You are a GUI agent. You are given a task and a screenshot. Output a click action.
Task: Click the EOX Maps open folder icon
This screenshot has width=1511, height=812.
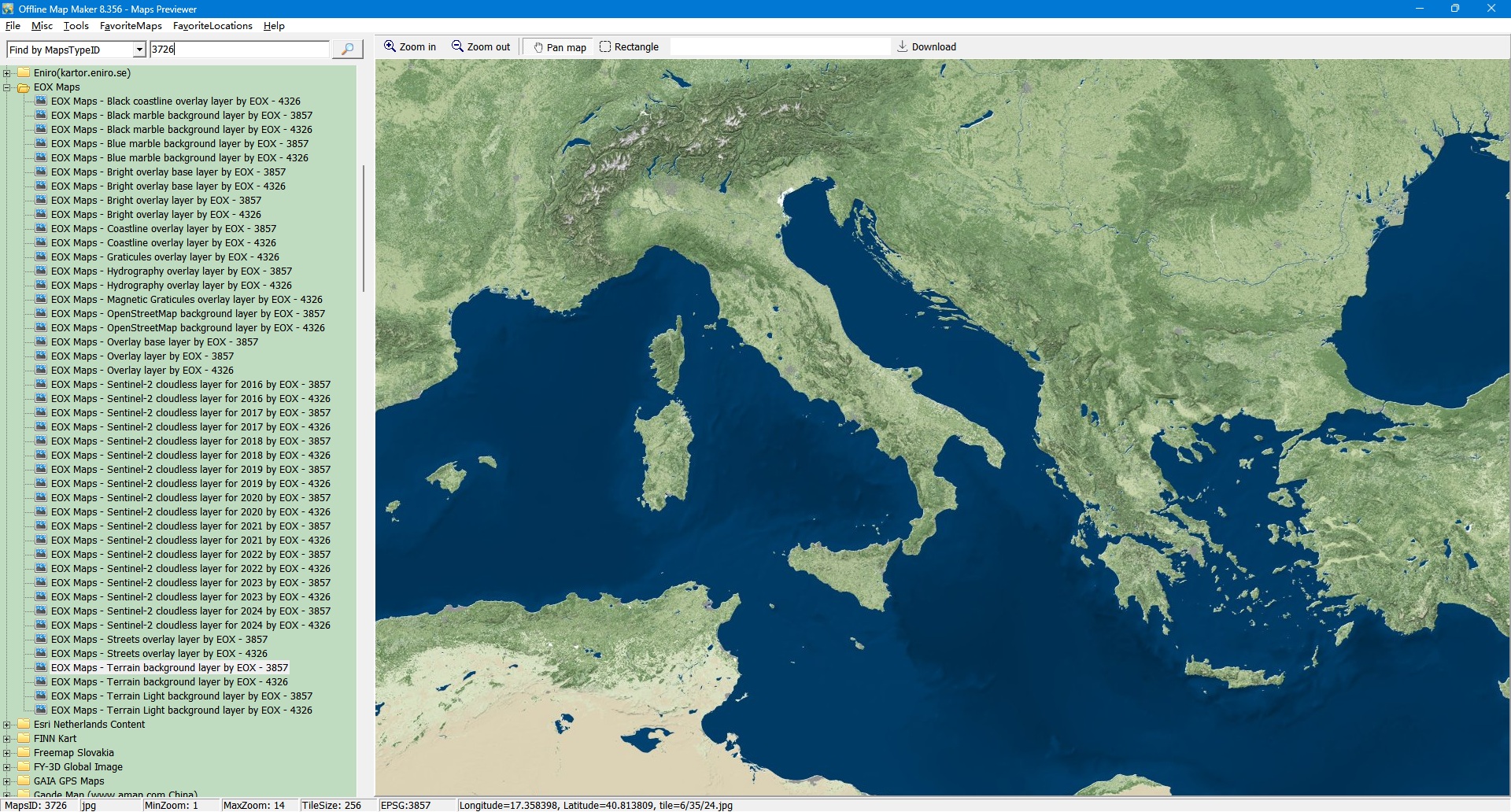pyautogui.click(x=24, y=87)
